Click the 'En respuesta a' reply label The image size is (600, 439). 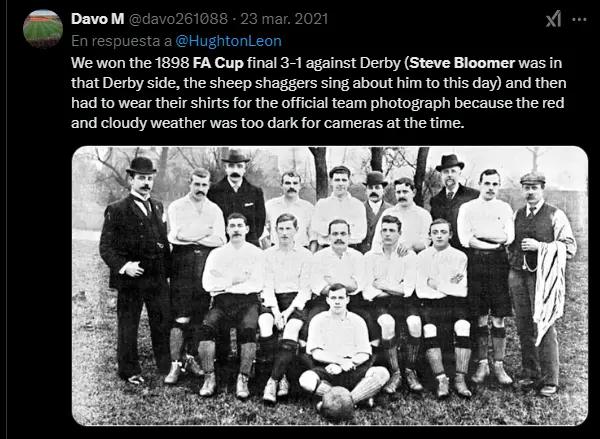pos(122,41)
